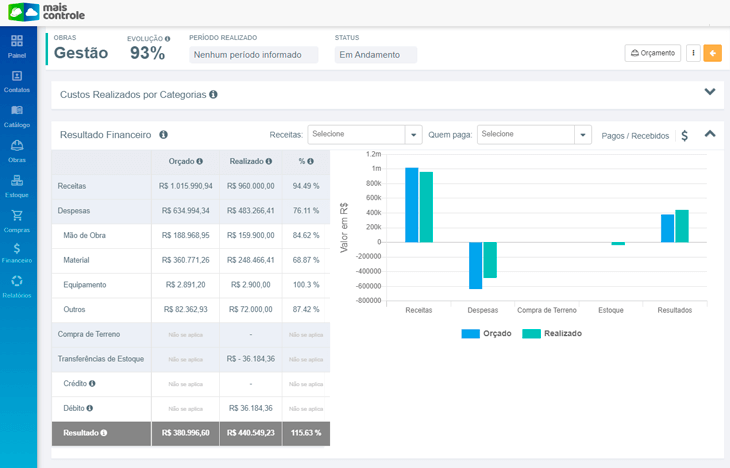
Task: Open the three-dot options menu
Action: (693, 53)
